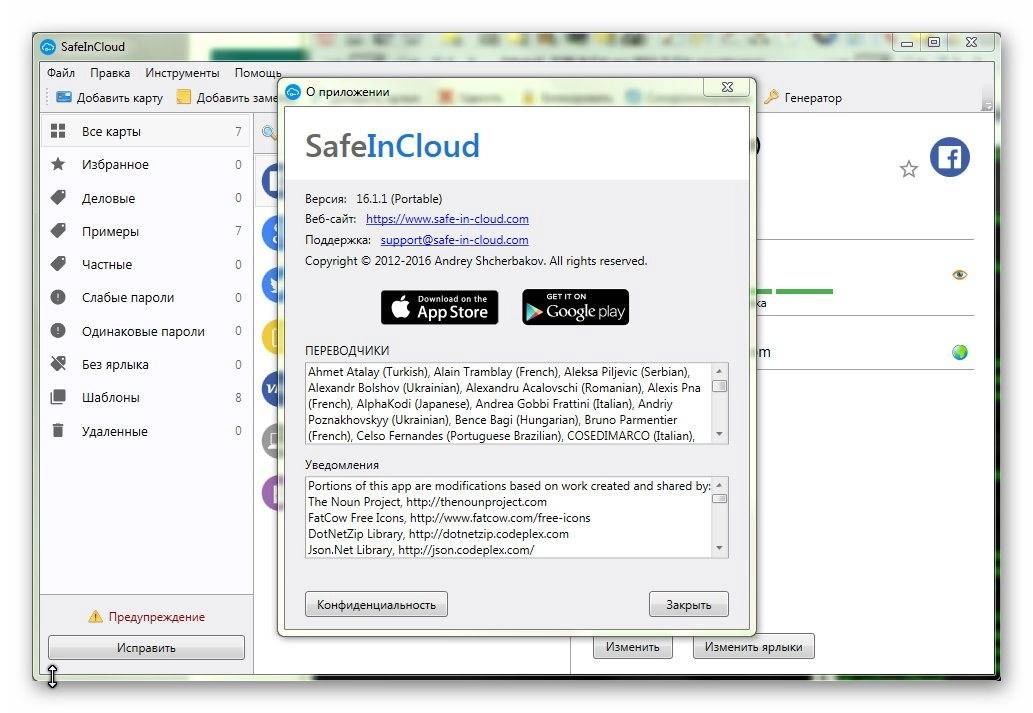Click the Одинаковые пароли warning icon
This screenshot has height=713, width=1033.
tap(58, 331)
